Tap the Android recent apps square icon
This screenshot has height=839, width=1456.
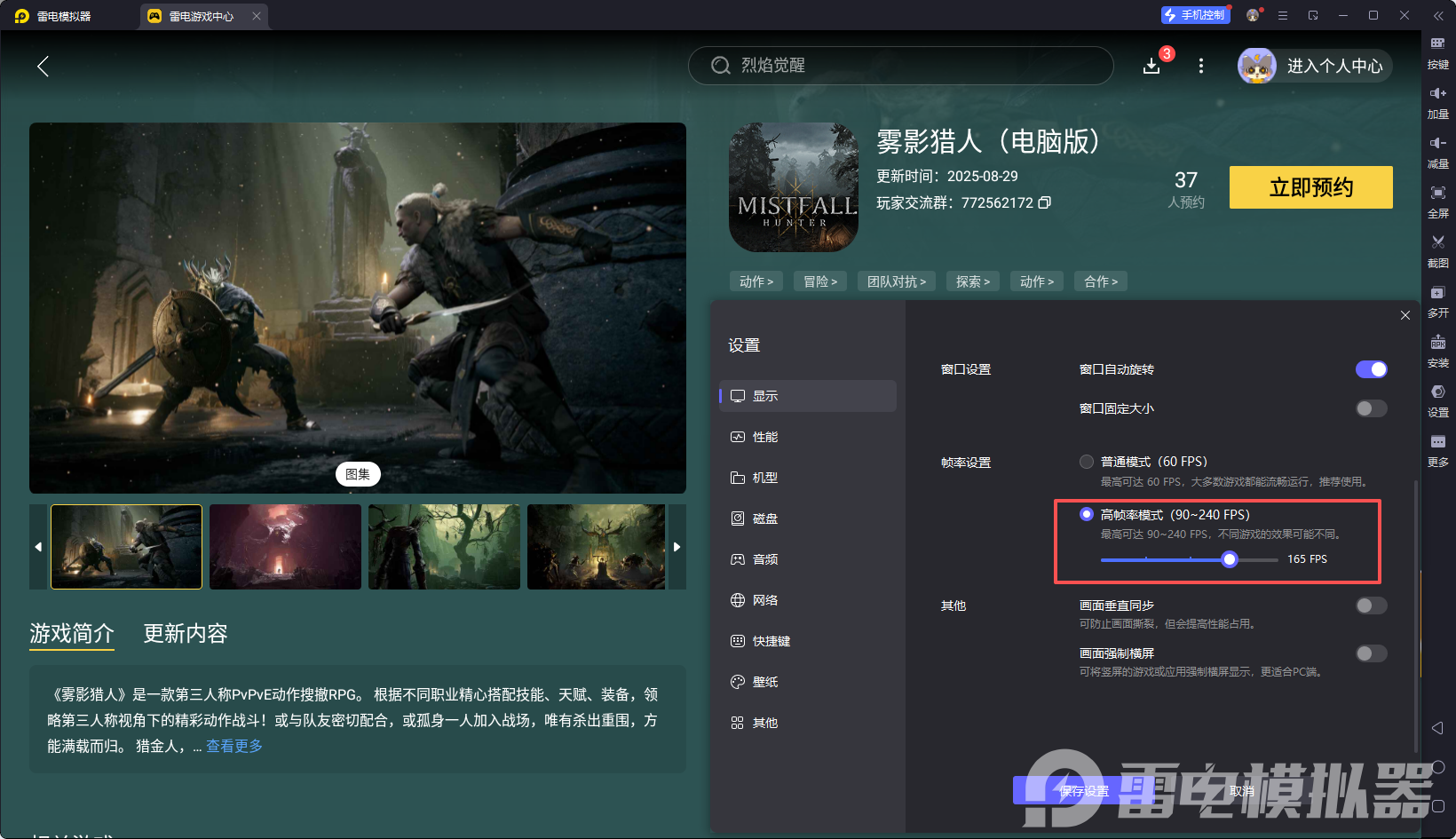1438,806
